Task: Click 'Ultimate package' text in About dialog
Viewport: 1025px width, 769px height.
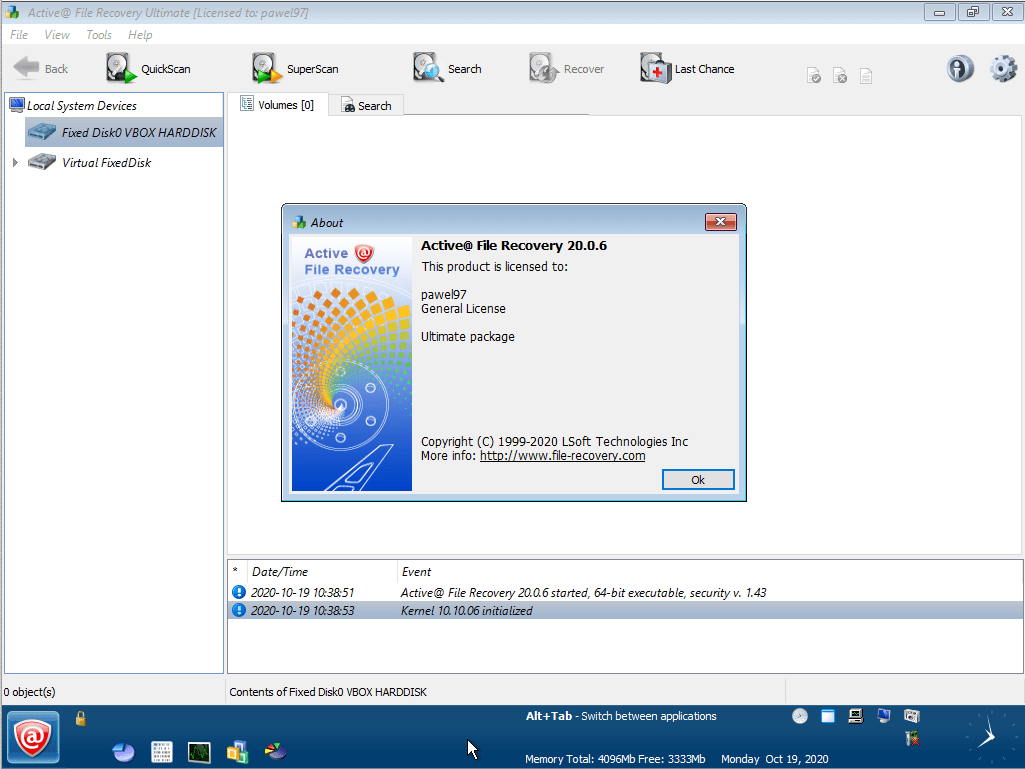Action: pyautogui.click(x=467, y=337)
